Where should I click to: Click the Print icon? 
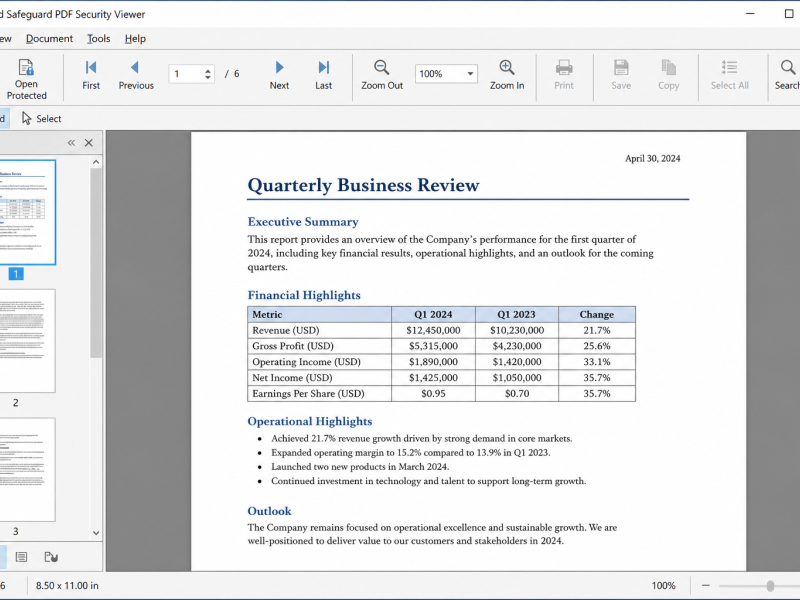tap(564, 67)
